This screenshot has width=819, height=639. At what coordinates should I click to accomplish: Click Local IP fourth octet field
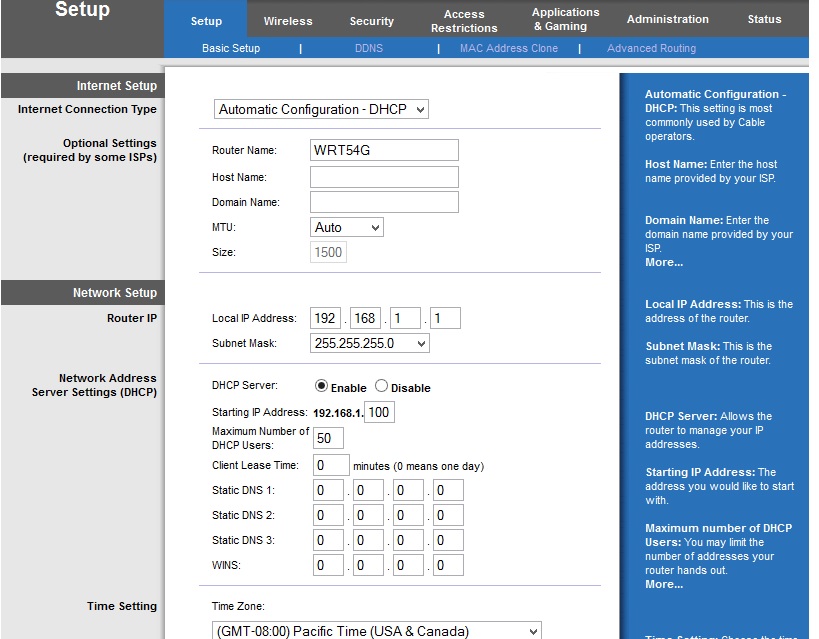click(x=445, y=318)
